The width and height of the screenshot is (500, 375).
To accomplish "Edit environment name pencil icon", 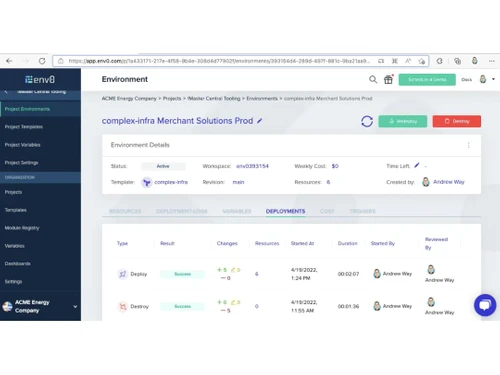I will coord(259,121).
